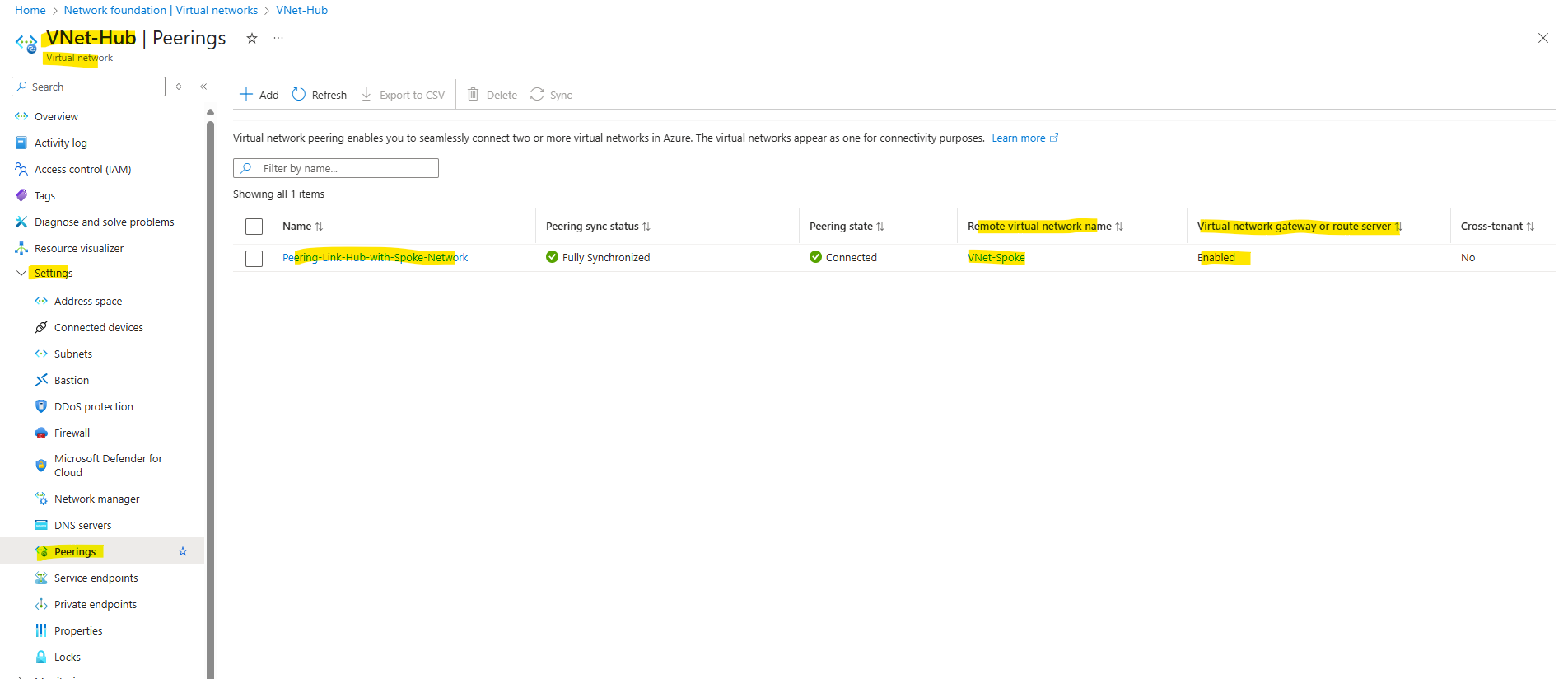Open Diagnose and solve problems
This screenshot has width=1568, height=679.
tap(104, 222)
